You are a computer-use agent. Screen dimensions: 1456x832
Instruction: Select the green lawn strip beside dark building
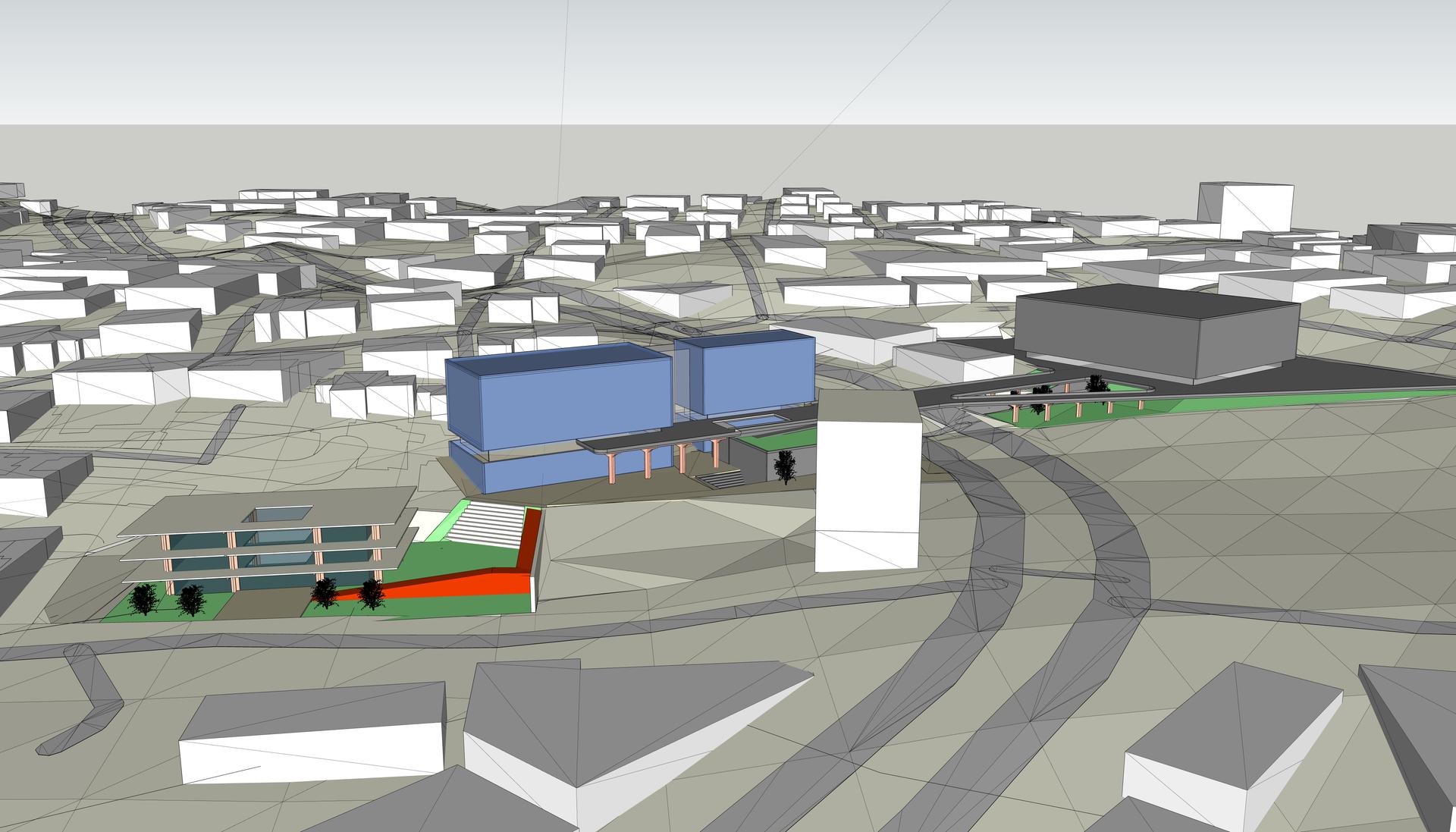coord(1213,406)
